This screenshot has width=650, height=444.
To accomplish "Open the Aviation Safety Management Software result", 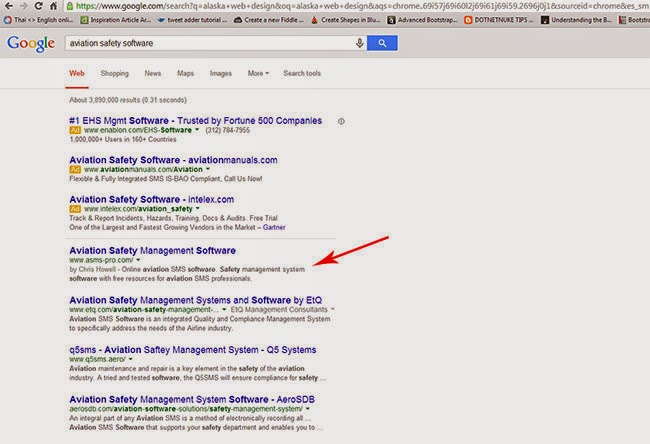I will tap(153, 251).
